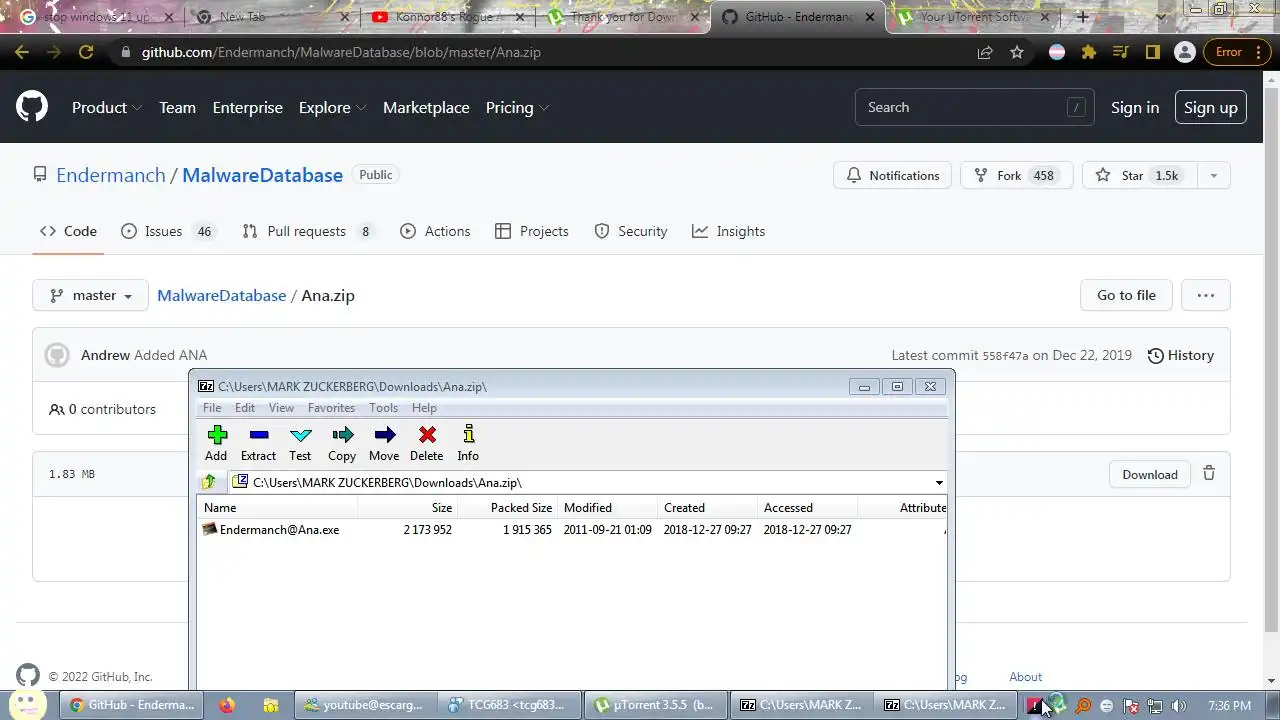
Task: Switch to the Projects tab
Action: point(532,231)
